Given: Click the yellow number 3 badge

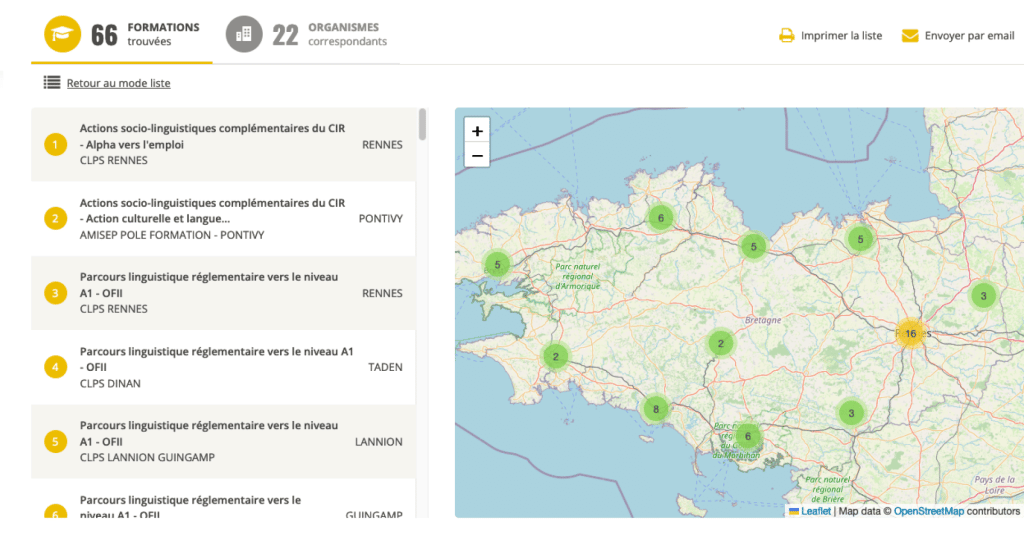Looking at the screenshot, I should click(56, 293).
